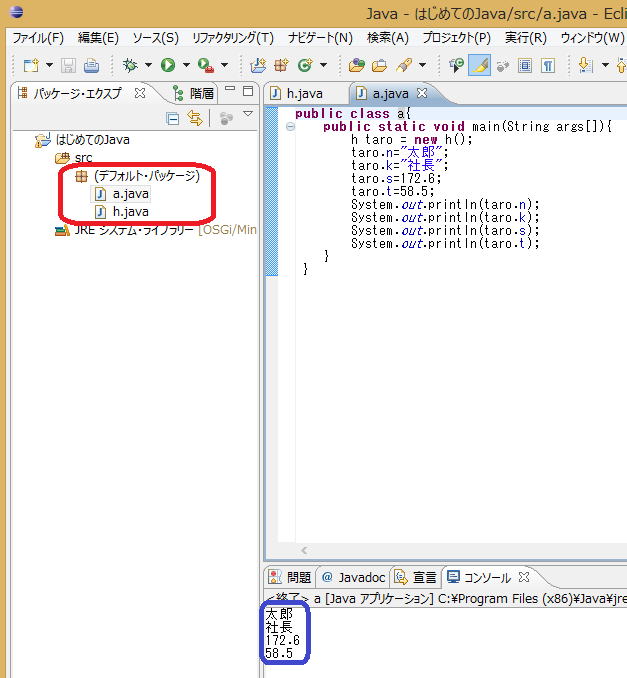Click the Link with Editor icon
Image resolution: width=627 pixels, height=678 pixels.
(195, 118)
